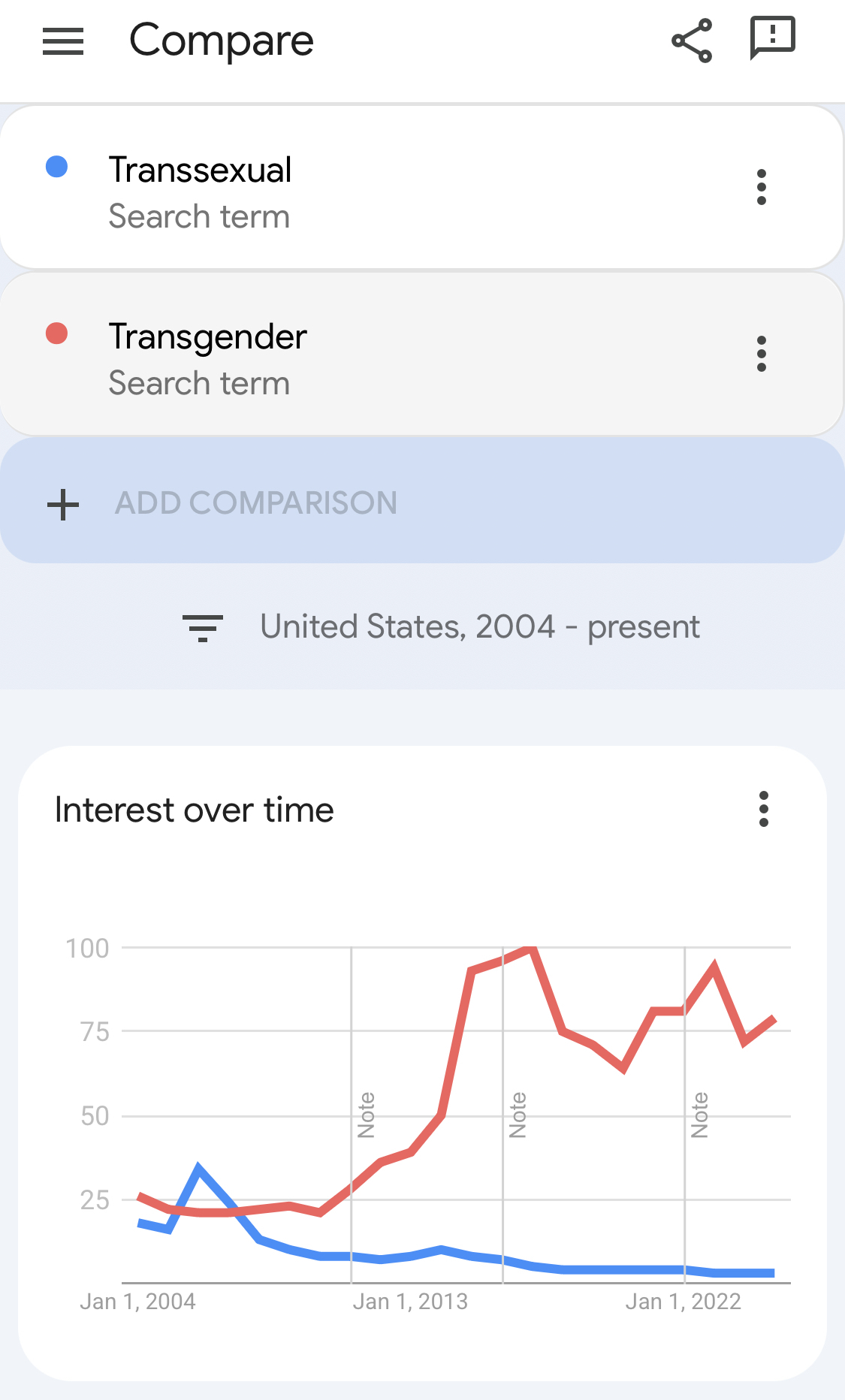
Task: Open Transgender term options menu
Action: pos(762,354)
